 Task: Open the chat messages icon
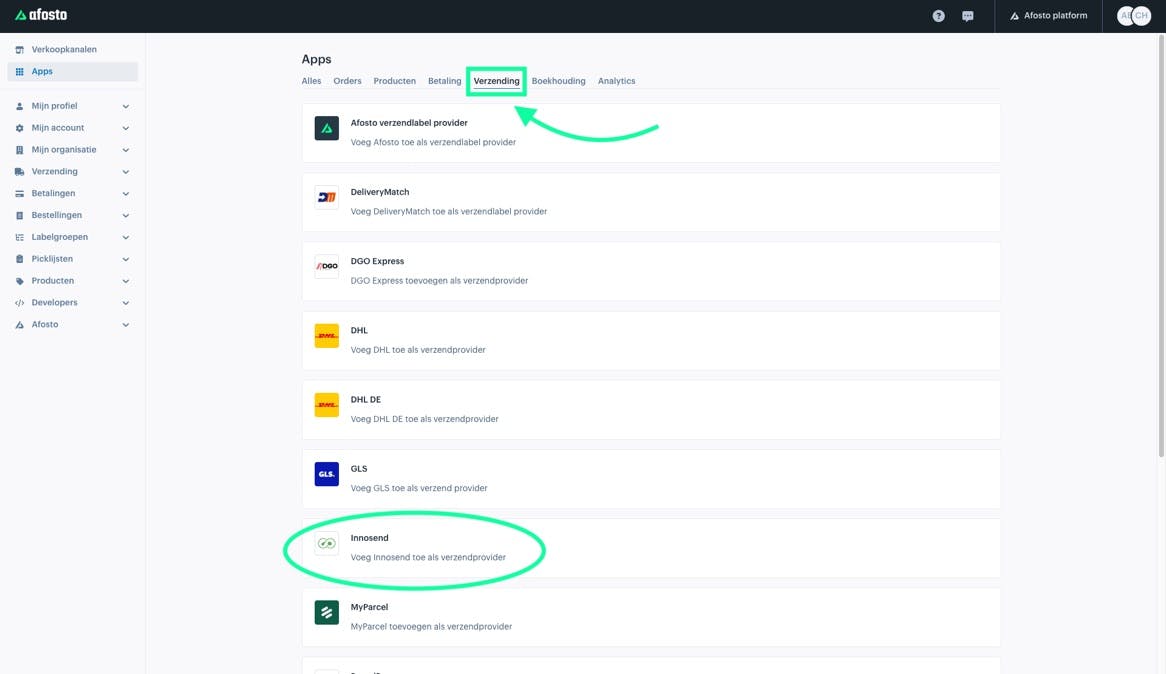[x=967, y=16]
